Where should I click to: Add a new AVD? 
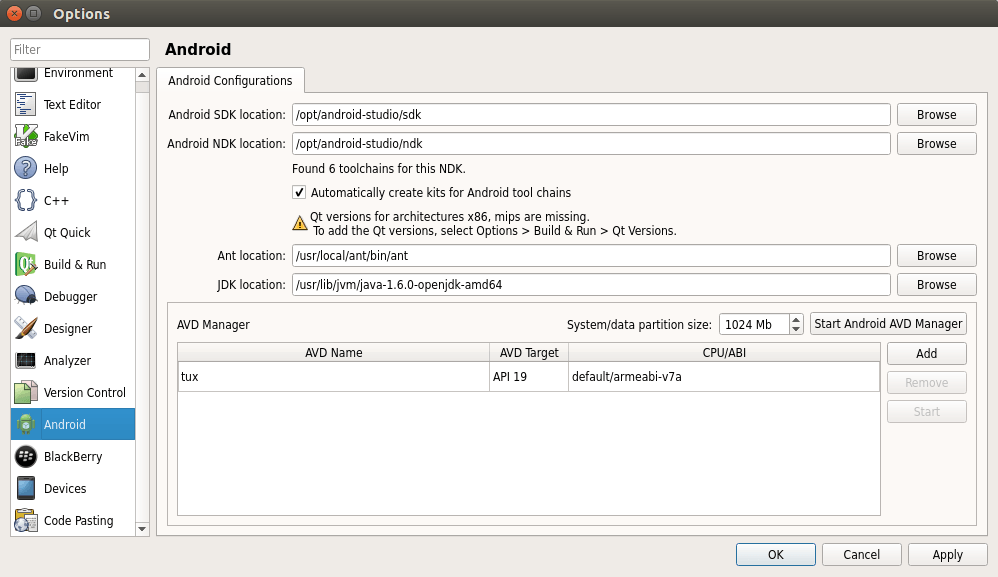click(x=926, y=353)
